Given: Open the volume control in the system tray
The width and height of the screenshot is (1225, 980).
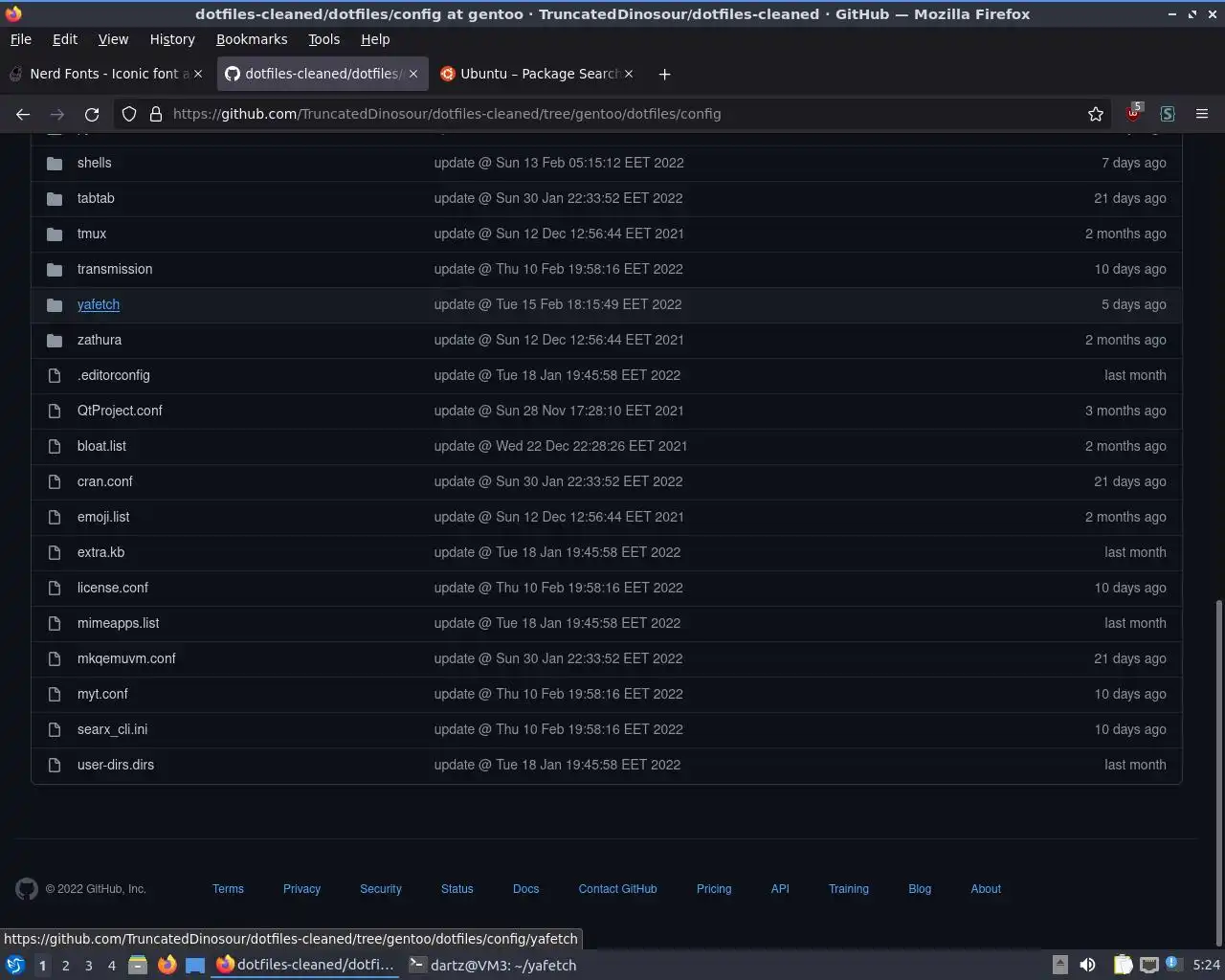Looking at the screenshot, I should 1087,965.
